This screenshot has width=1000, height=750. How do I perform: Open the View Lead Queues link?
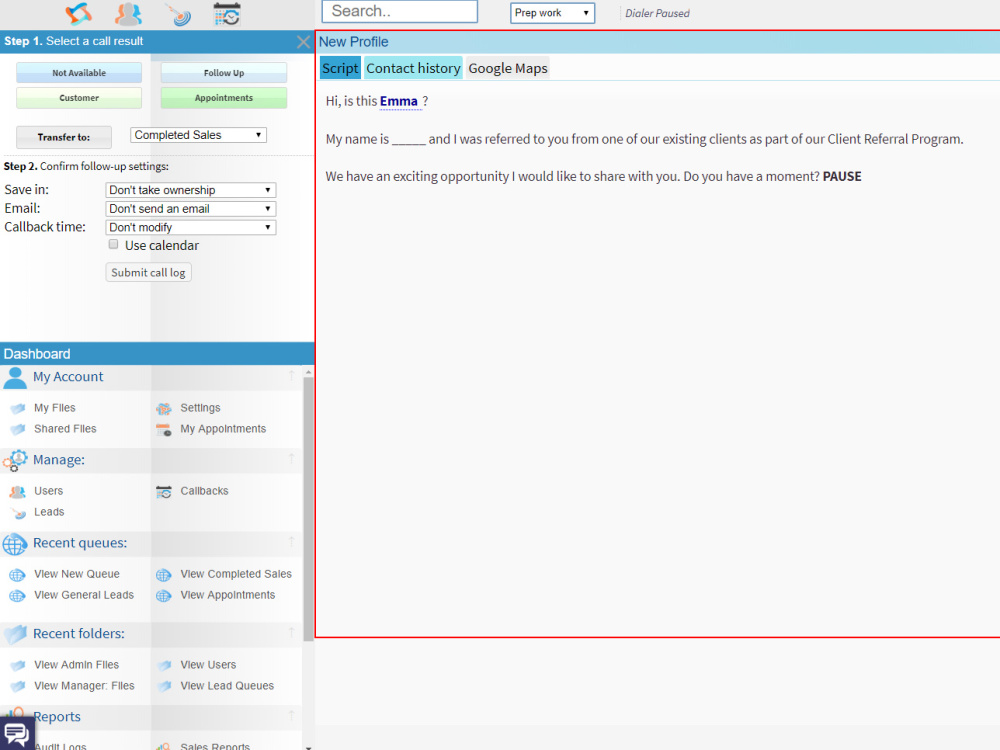pyautogui.click(x=227, y=686)
